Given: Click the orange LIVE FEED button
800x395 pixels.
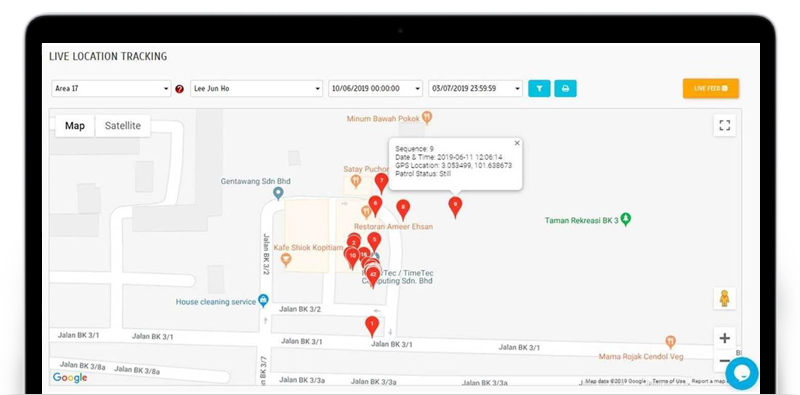Looking at the screenshot, I should [711, 88].
